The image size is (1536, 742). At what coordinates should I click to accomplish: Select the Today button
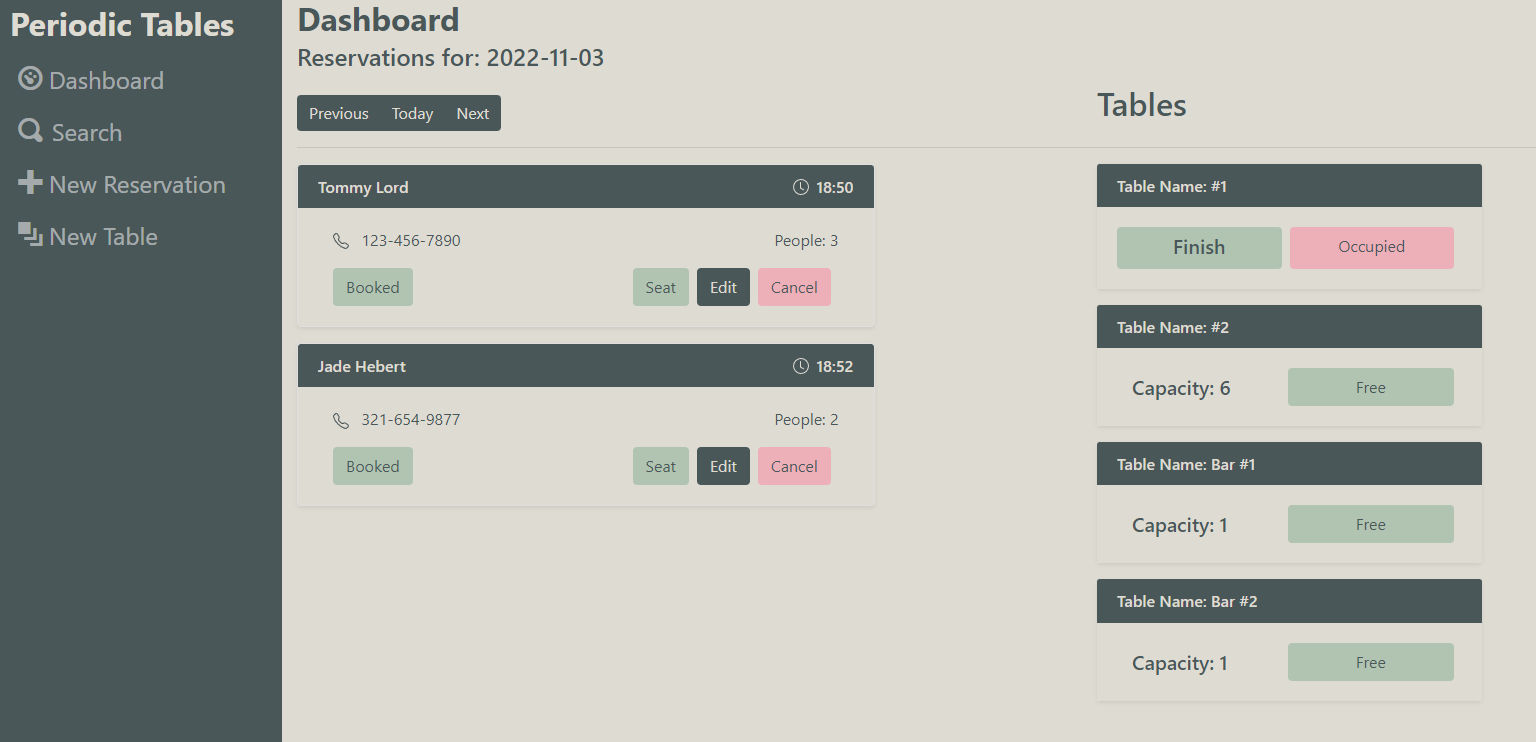pyautogui.click(x=412, y=113)
